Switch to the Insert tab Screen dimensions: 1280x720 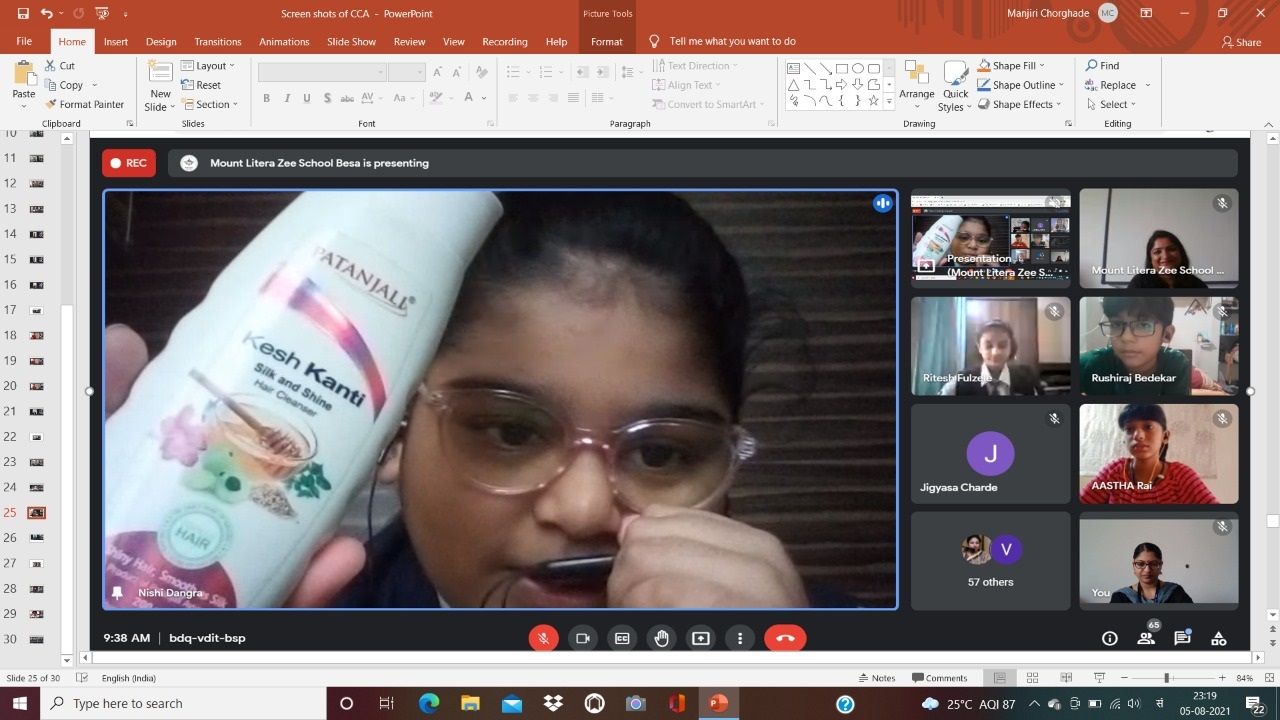(x=116, y=42)
